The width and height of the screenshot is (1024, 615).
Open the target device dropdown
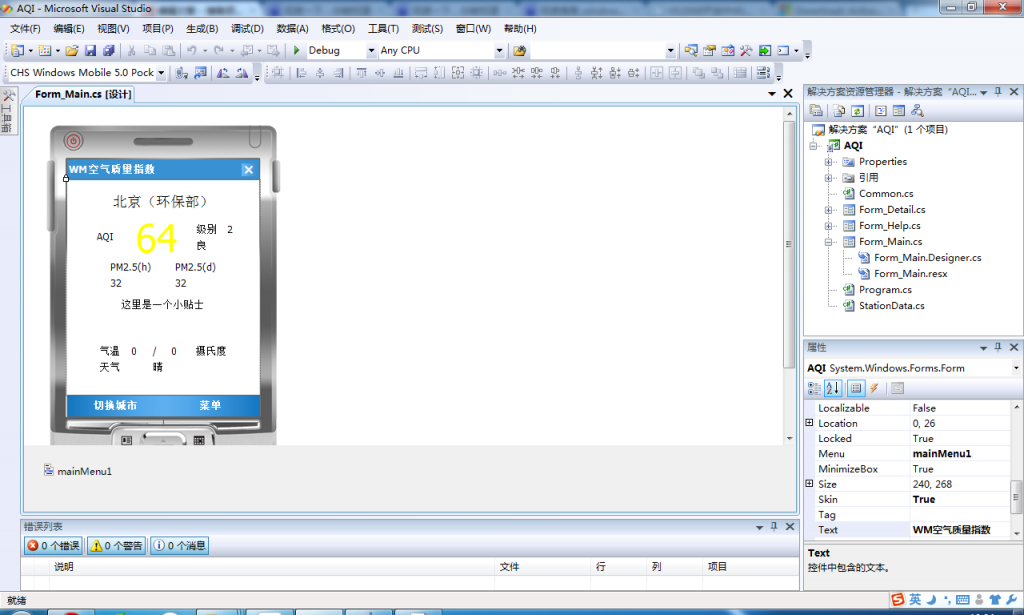click(161, 73)
